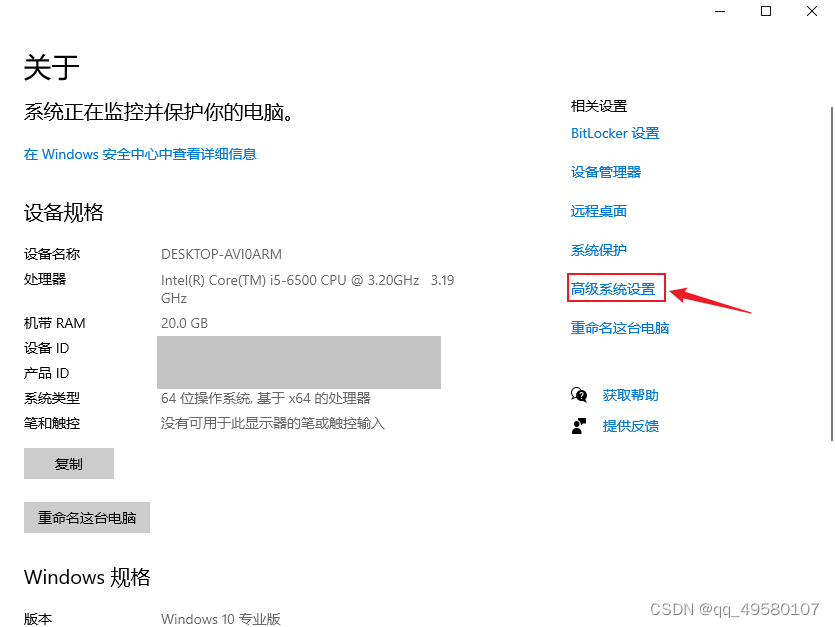This screenshot has width=835, height=627.
Task: Click 提供反馈 link text
Action: pos(631,426)
